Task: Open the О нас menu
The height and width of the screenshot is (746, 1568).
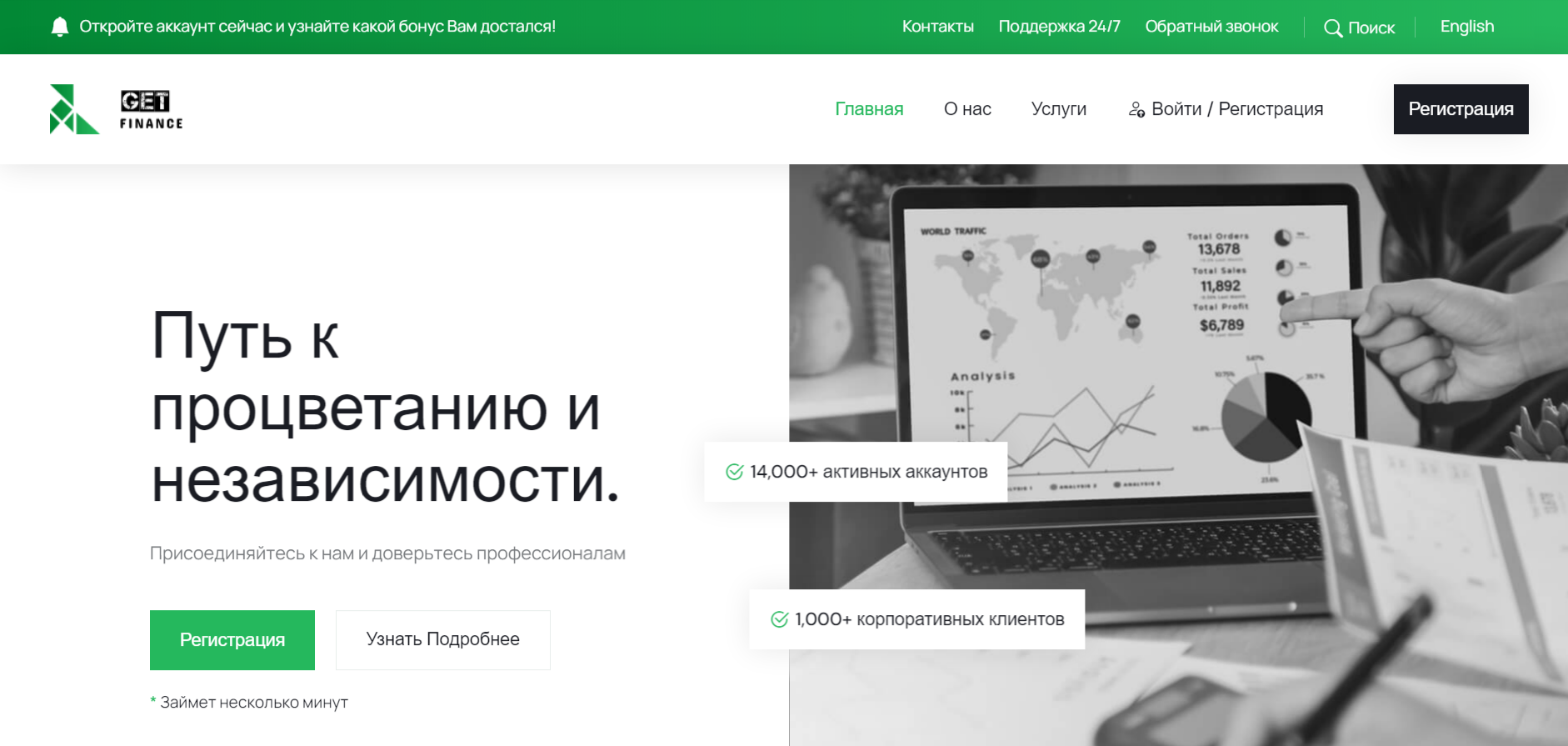Action: point(966,109)
